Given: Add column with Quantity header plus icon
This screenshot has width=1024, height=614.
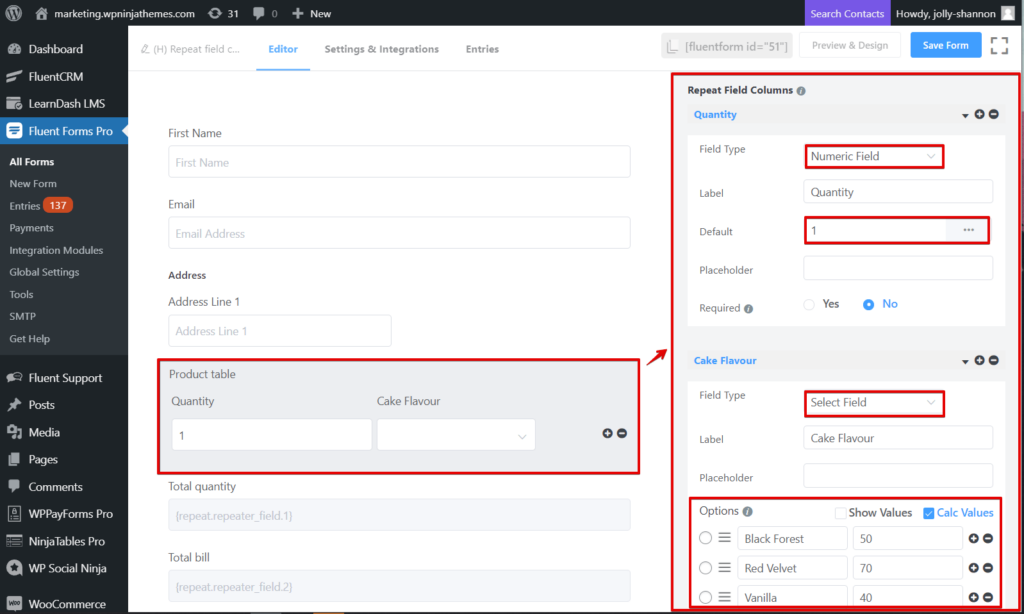Looking at the screenshot, I should (979, 114).
